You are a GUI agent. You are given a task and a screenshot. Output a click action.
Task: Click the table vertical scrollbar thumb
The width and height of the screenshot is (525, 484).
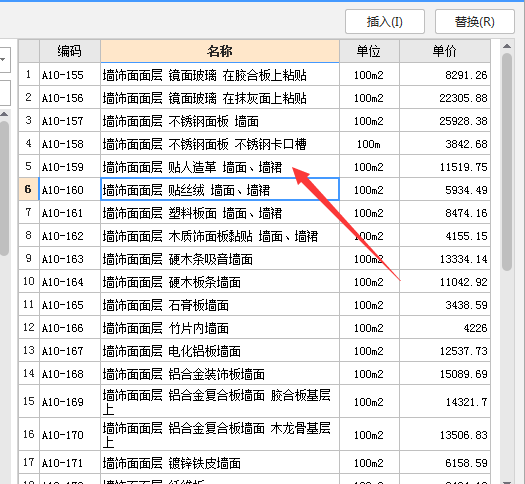click(507, 161)
